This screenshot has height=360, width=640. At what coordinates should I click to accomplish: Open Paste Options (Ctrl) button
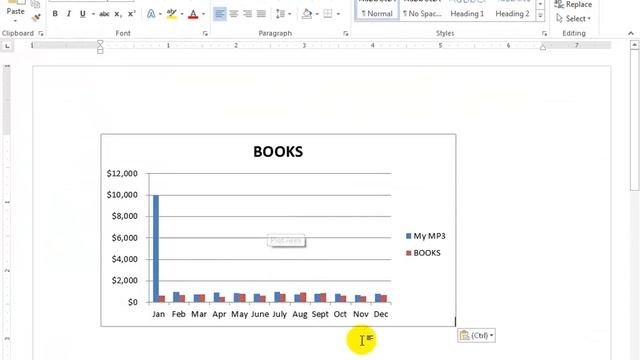476,336
